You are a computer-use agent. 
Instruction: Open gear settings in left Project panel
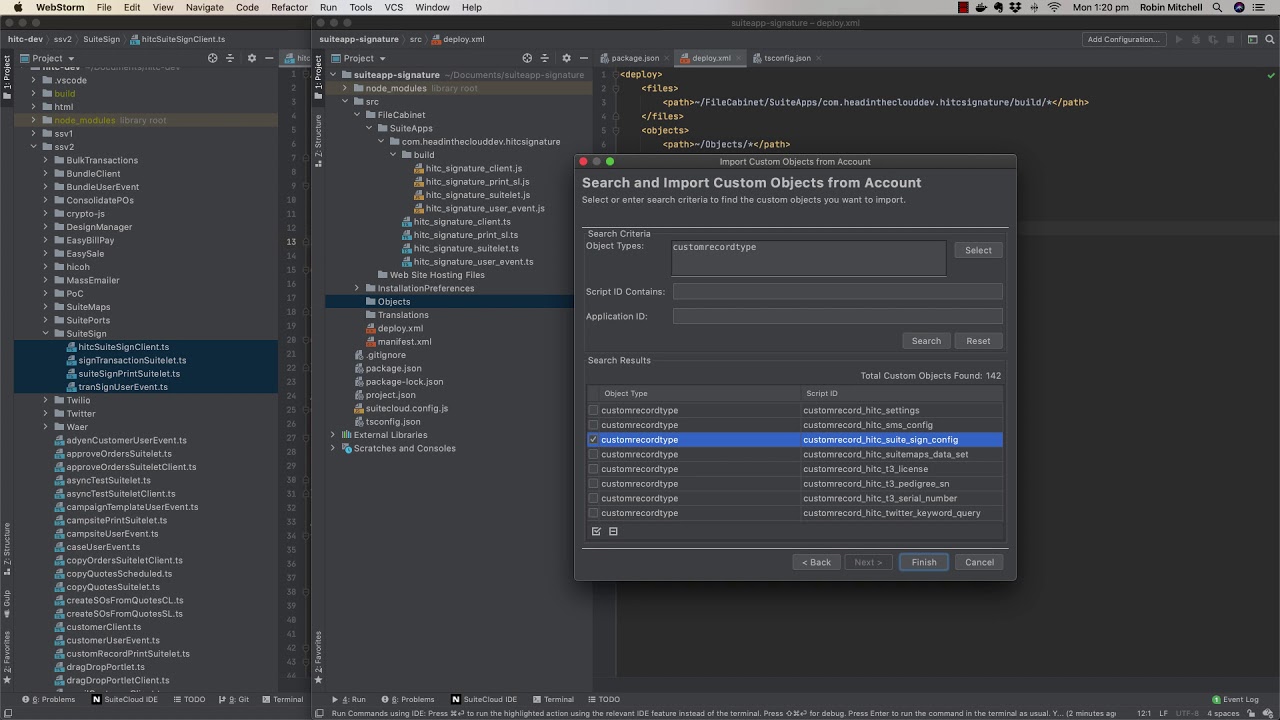coord(252,58)
